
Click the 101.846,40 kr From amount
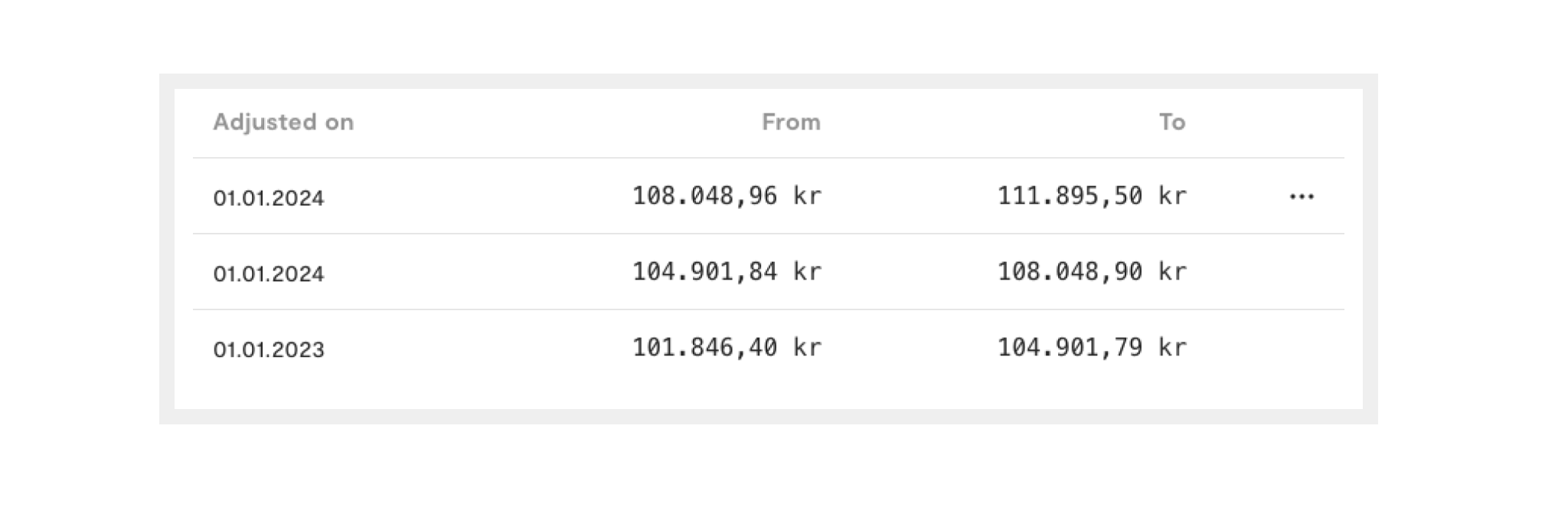[x=727, y=348]
